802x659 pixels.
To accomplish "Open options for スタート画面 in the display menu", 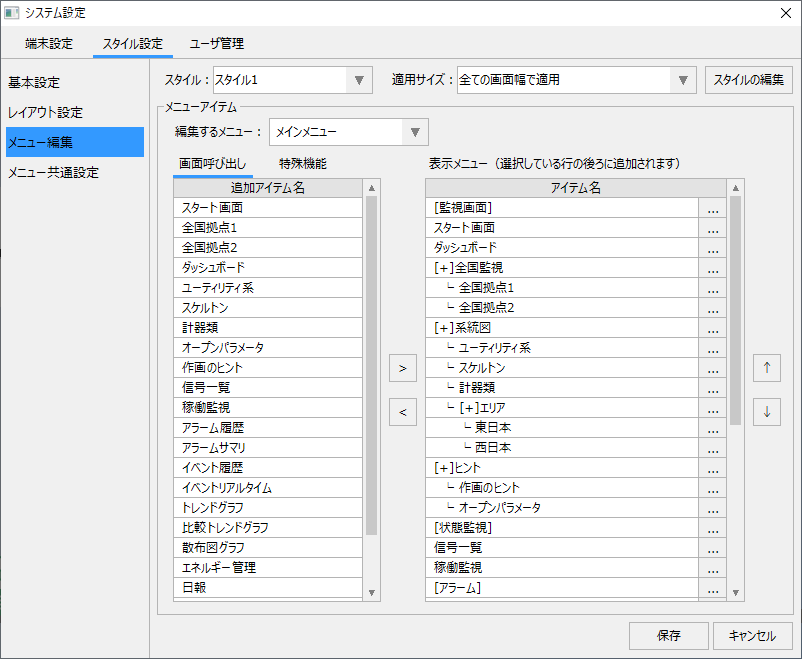I will click(x=712, y=228).
